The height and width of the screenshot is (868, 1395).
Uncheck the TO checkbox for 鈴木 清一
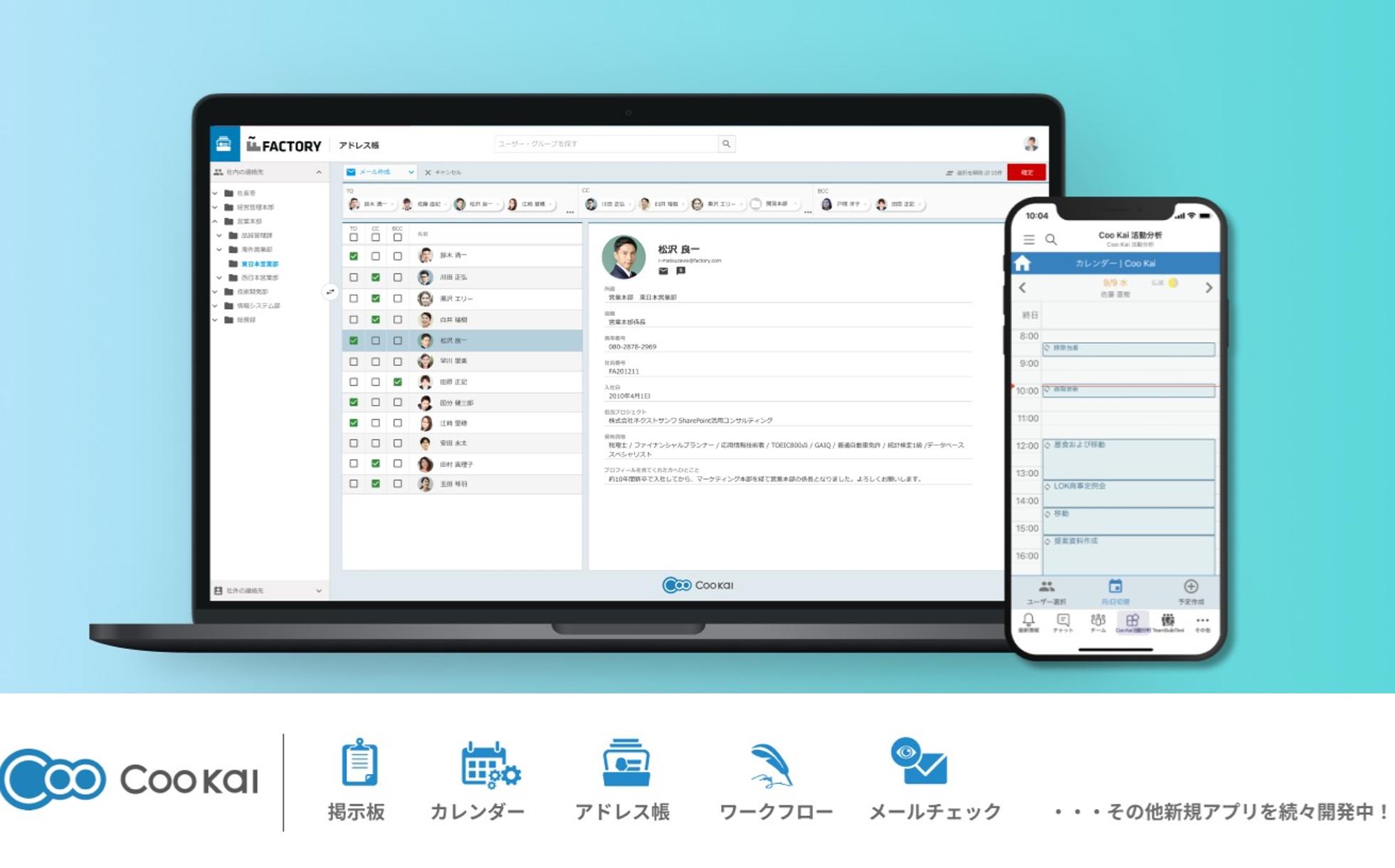click(354, 256)
